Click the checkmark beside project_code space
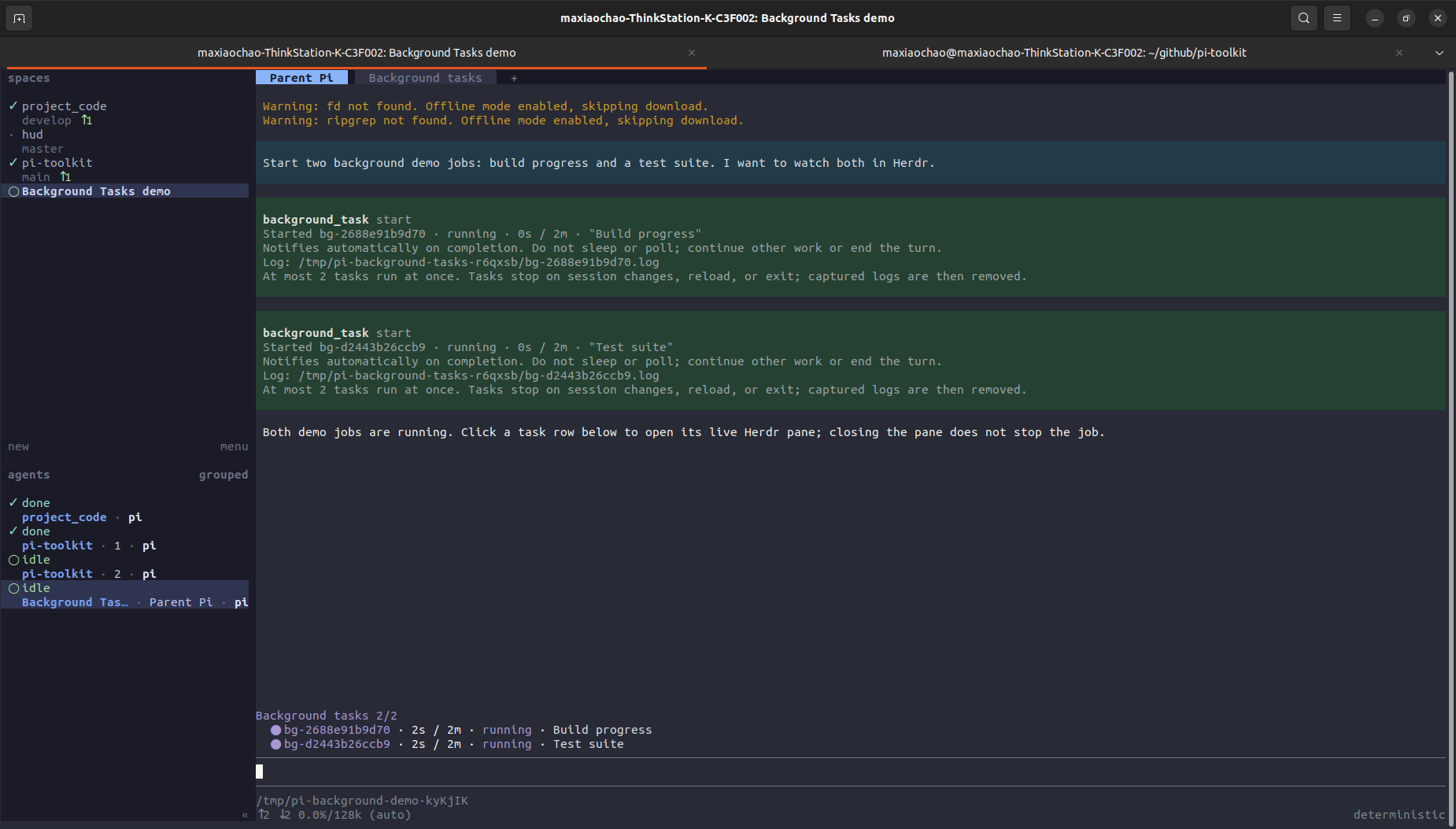1456x829 pixels. pyautogui.click(x=13, y=106)
